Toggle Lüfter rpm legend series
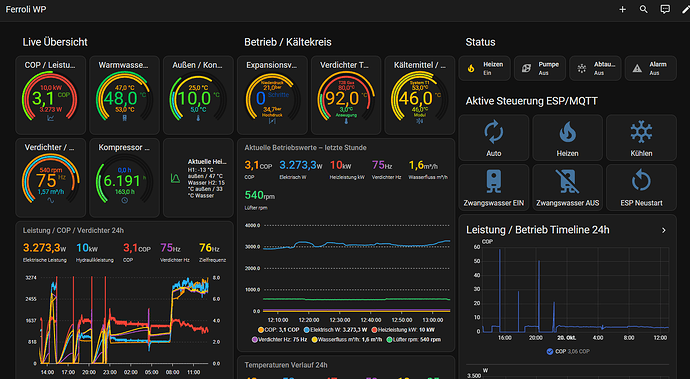 click(x=413, y=339)
